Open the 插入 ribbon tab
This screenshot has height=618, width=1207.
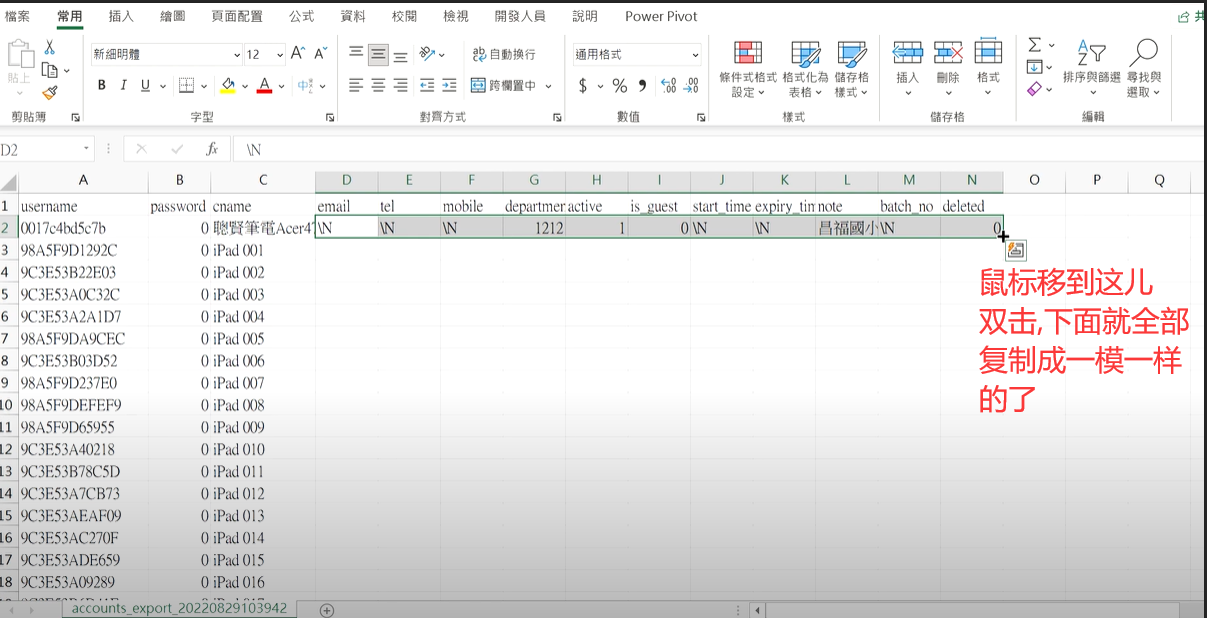click(x=121, y=16)
